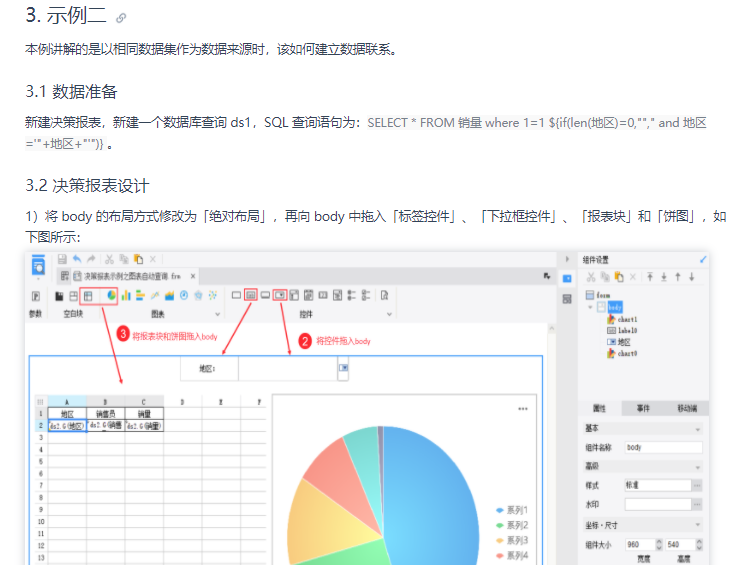Image resolution: width=752 pixels, height=565 pixels.
Task: Collapse the body tree node
Action: tap(590, 307)
